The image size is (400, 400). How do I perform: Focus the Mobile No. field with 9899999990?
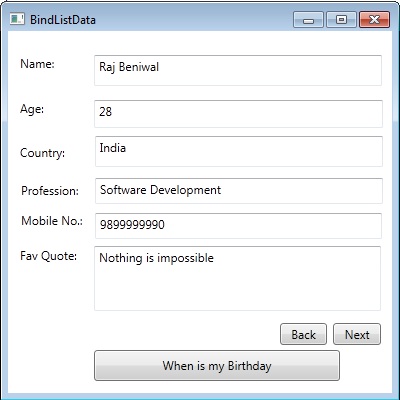(238, 226)
